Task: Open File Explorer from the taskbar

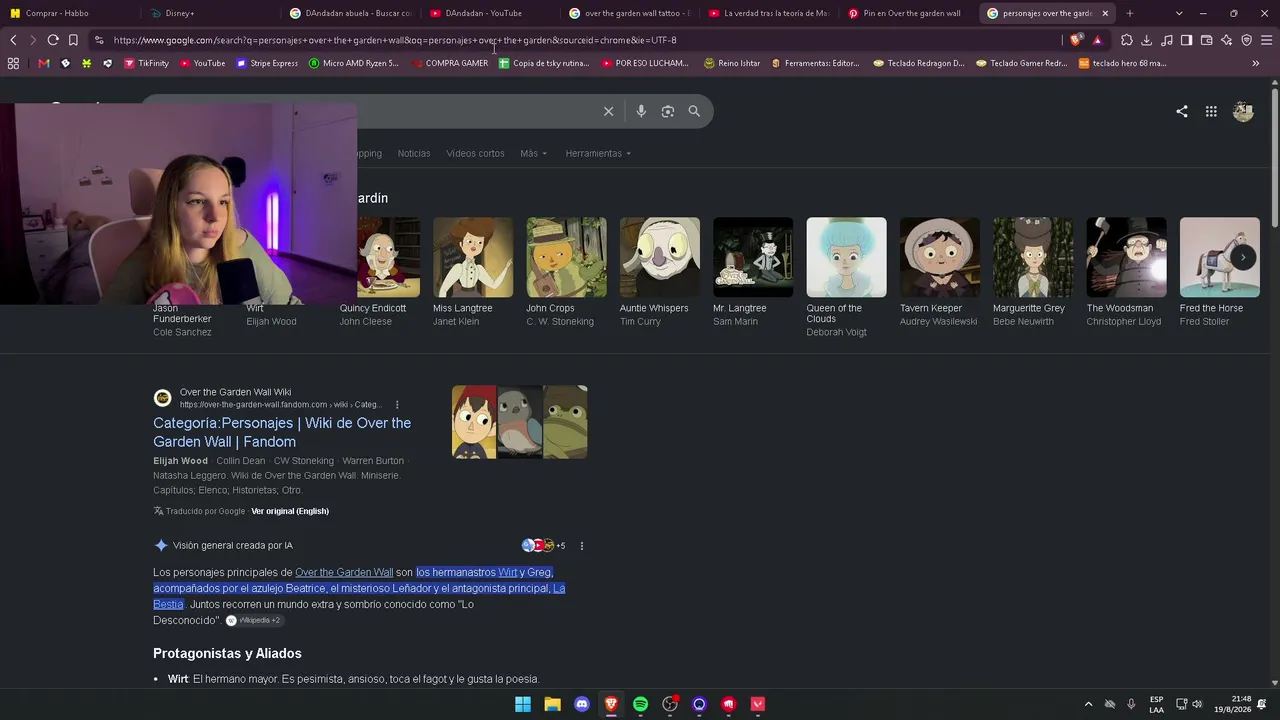Action: (552, 704)
